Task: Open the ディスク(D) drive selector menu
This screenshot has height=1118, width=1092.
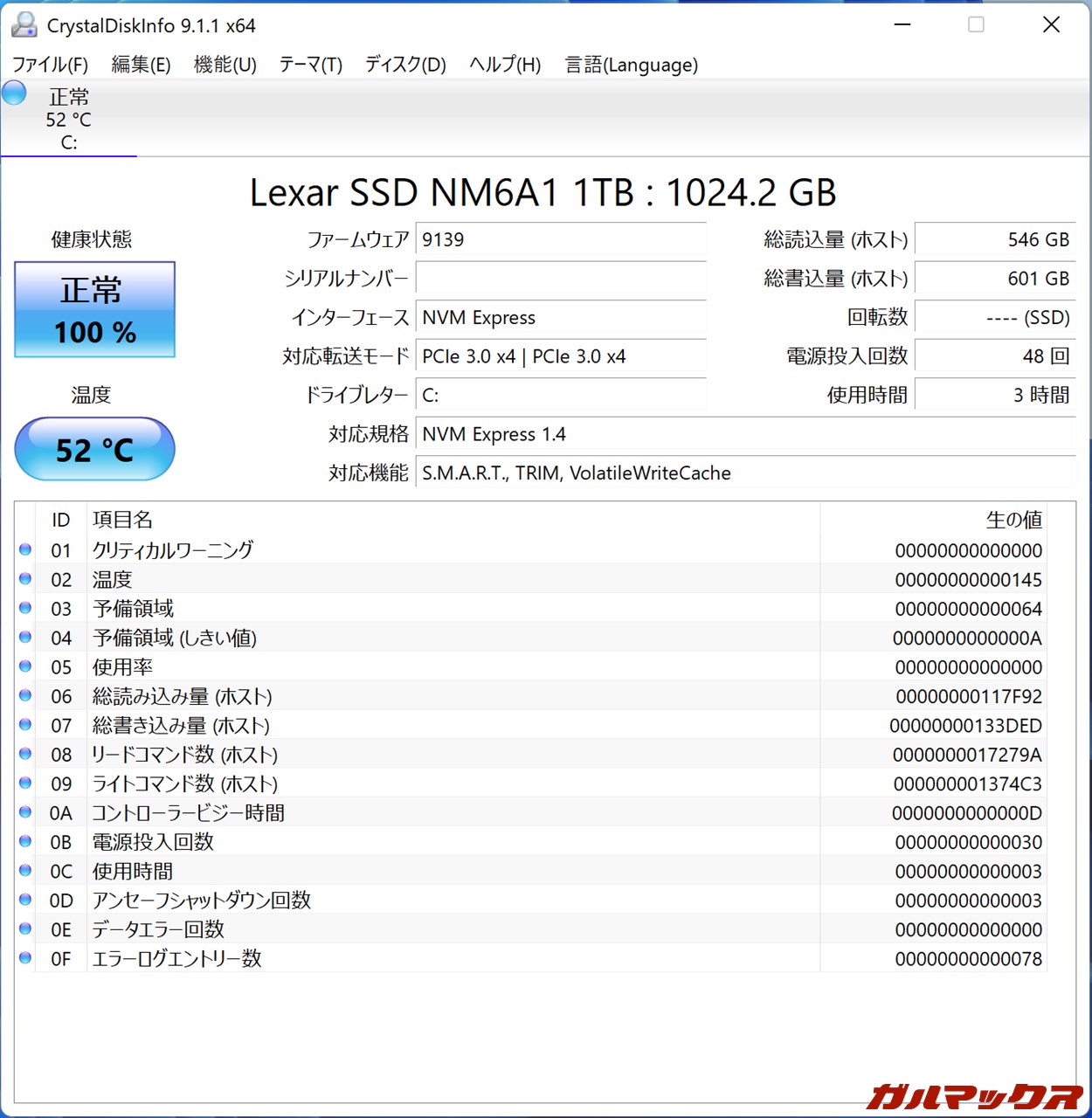Action: coord(404,64)
